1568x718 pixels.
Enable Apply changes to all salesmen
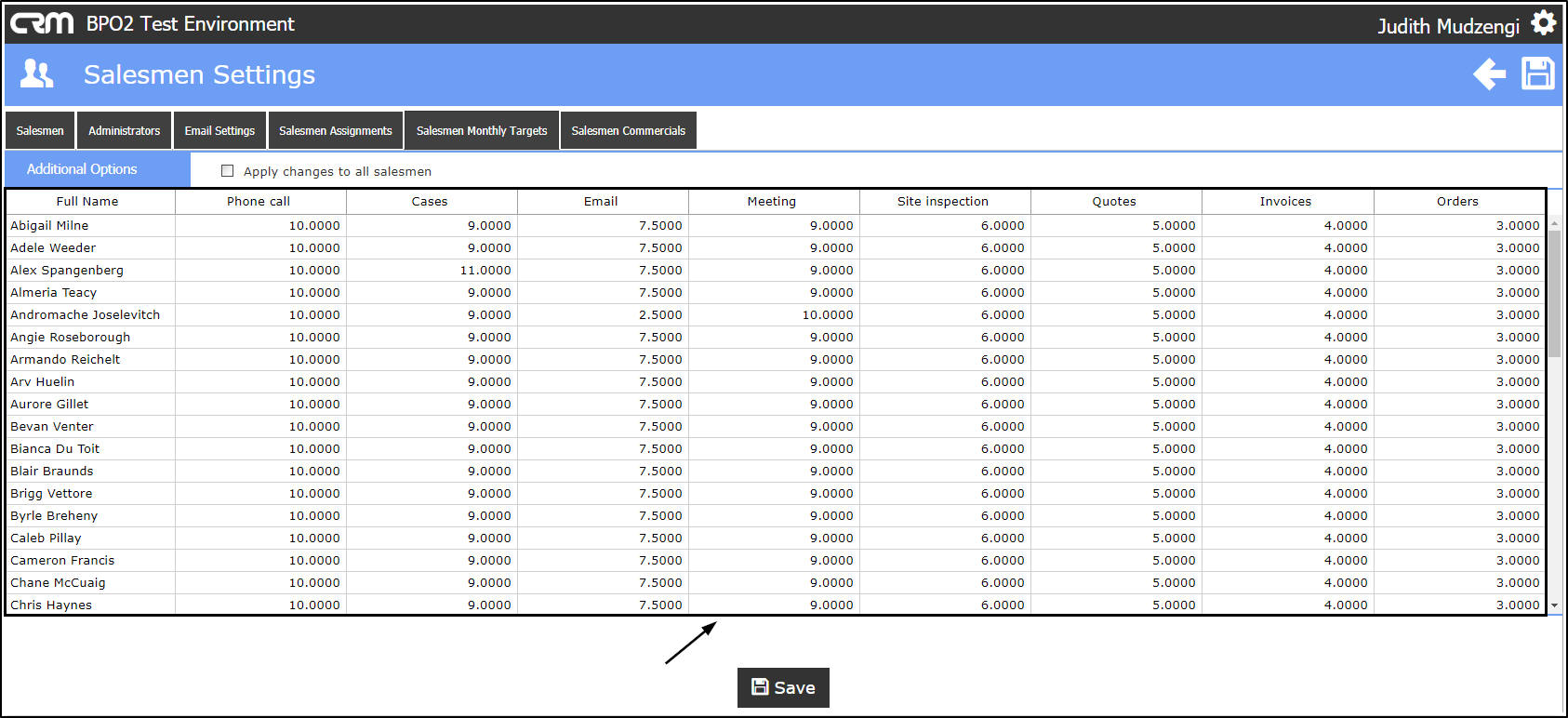[228, 171]
